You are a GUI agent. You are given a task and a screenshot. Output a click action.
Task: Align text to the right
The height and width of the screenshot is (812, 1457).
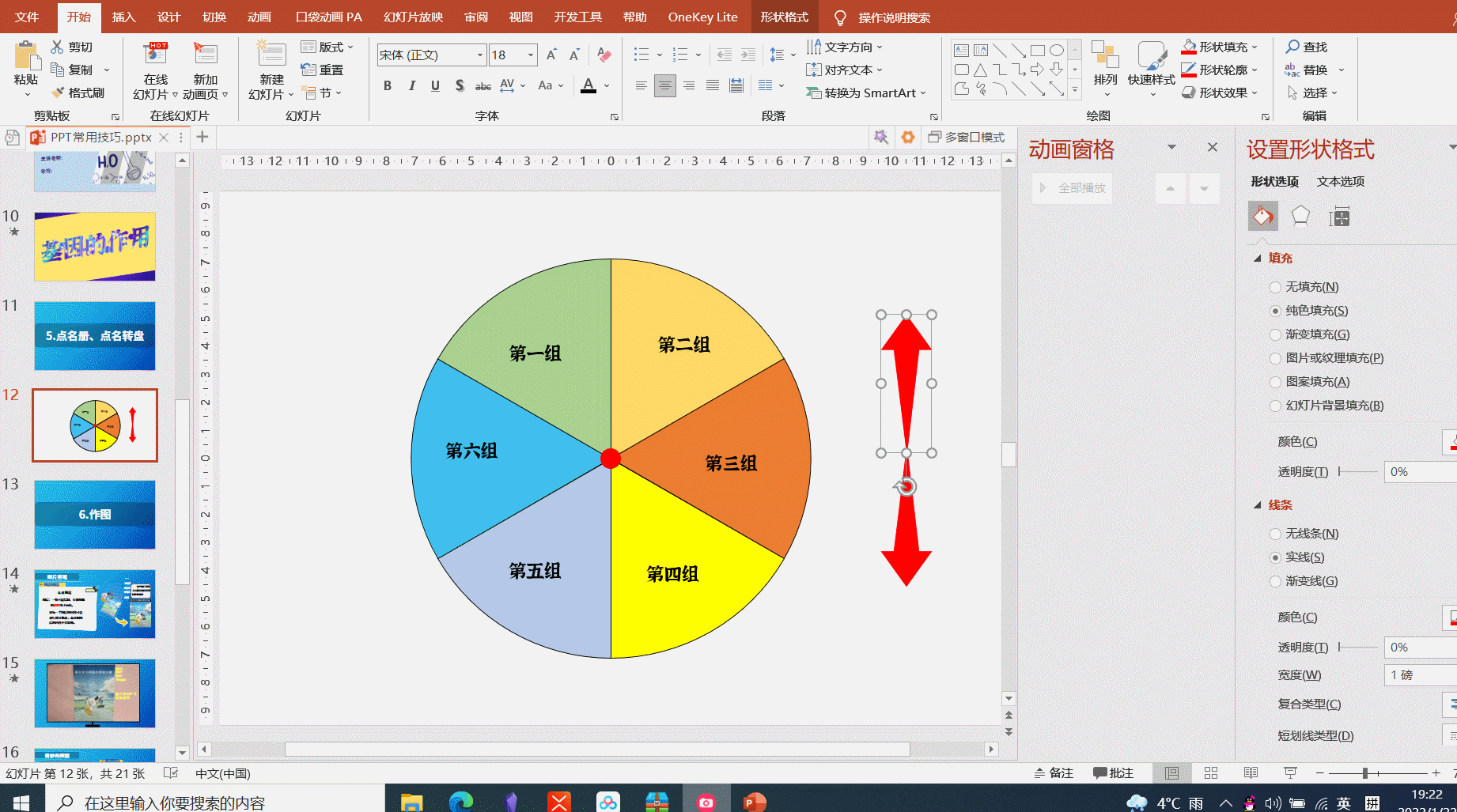pos(689,85)
